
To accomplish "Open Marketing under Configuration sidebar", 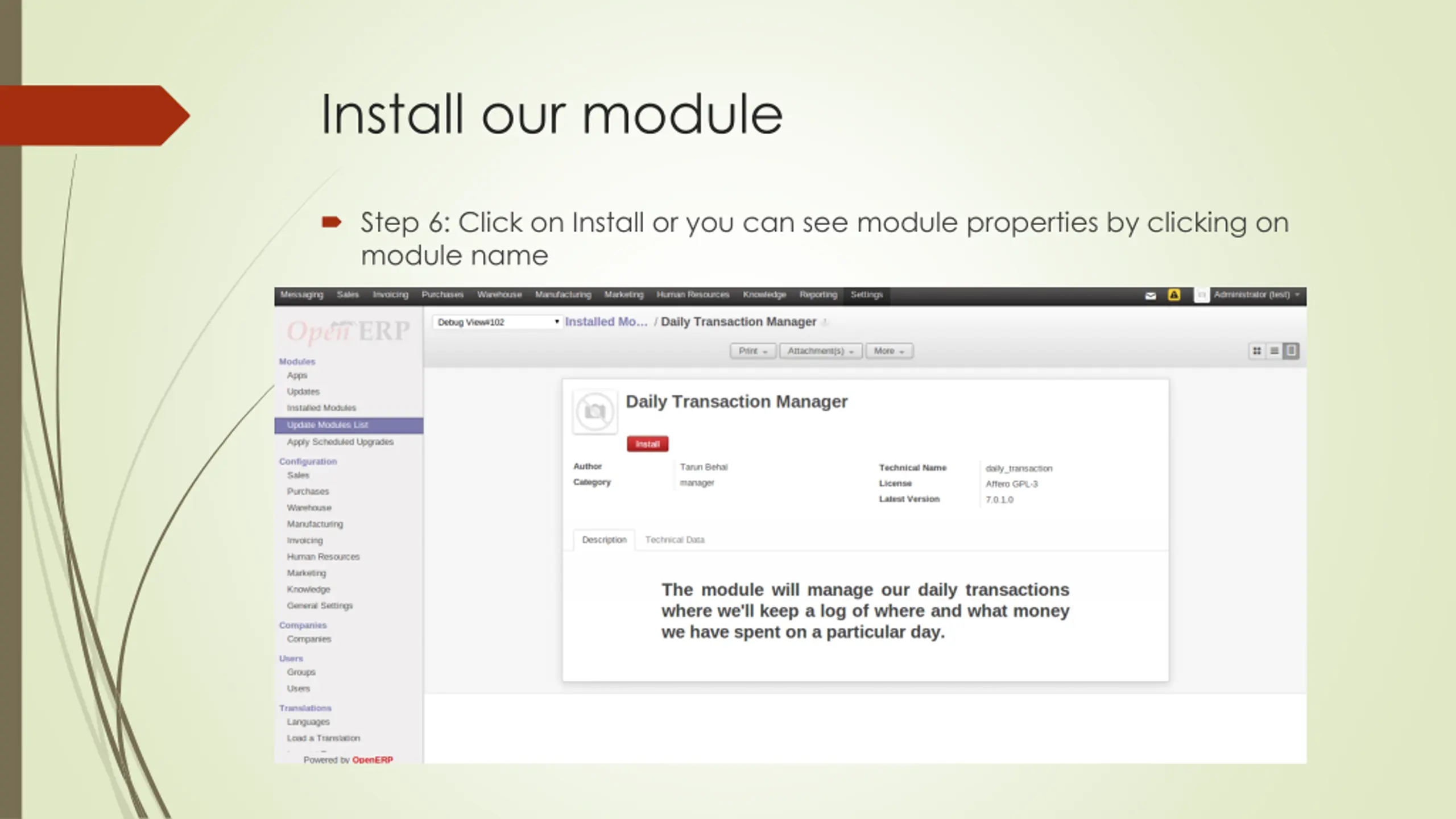I will 307,573.
